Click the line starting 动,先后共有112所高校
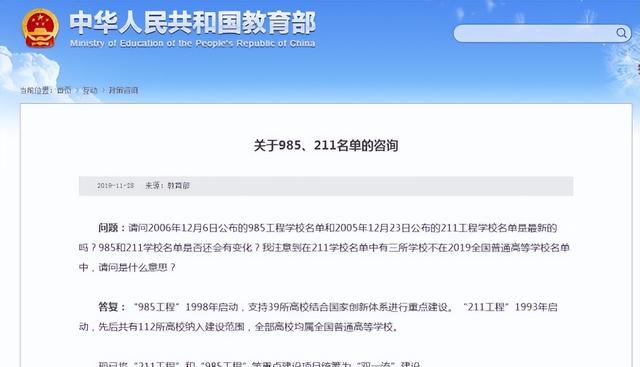Viewport: 640px width, 367px height. point(239,327)
